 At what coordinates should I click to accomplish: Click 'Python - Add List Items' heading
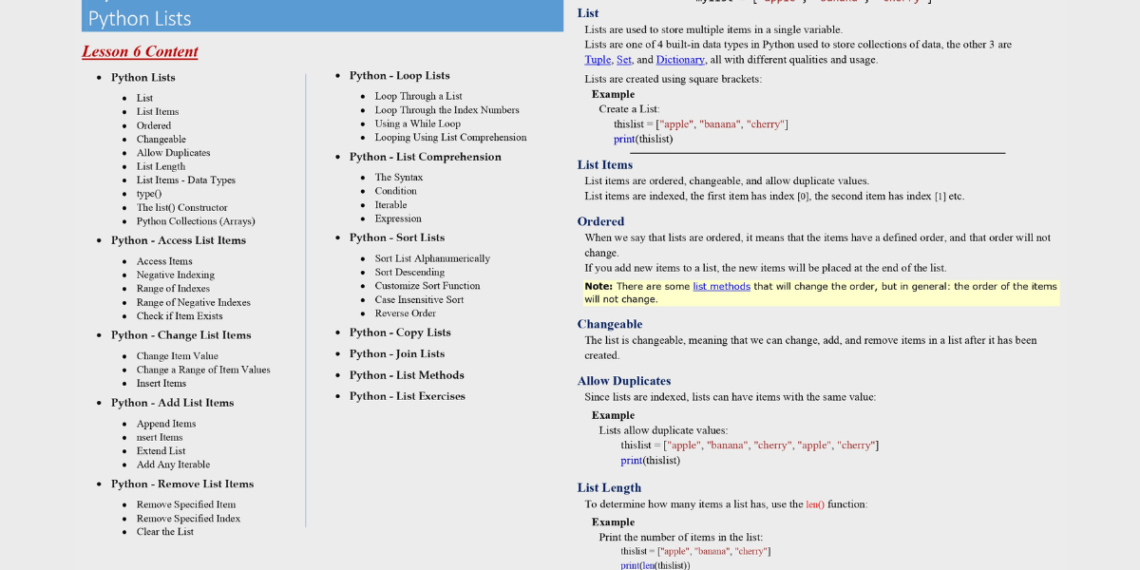click(x=172, y=403)
